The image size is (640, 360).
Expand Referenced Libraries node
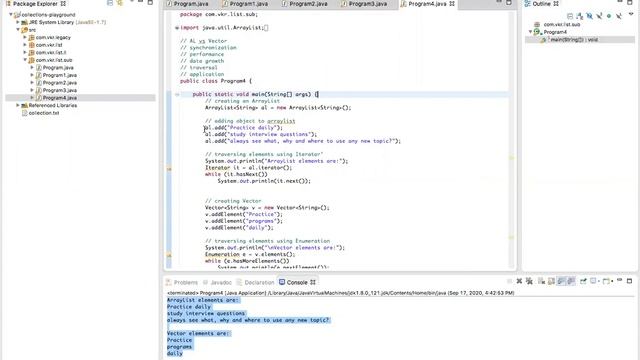(18, 105)
